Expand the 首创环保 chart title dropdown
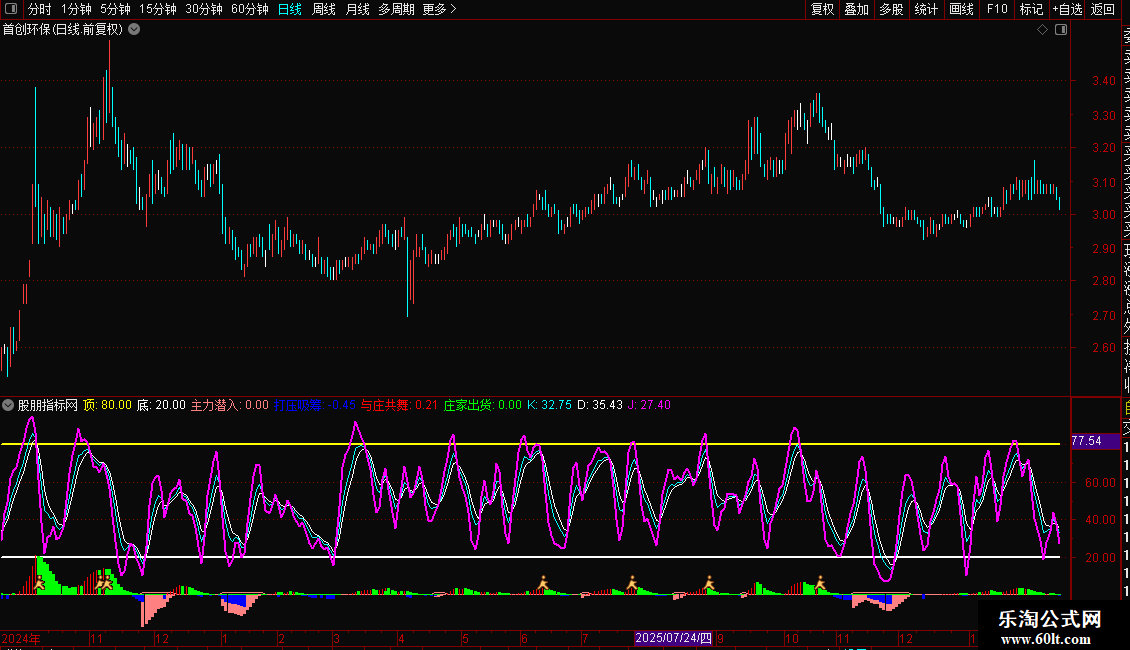The height and width of the screenshot is (650, 1130). pyautogui.click(x=134, y=30)
